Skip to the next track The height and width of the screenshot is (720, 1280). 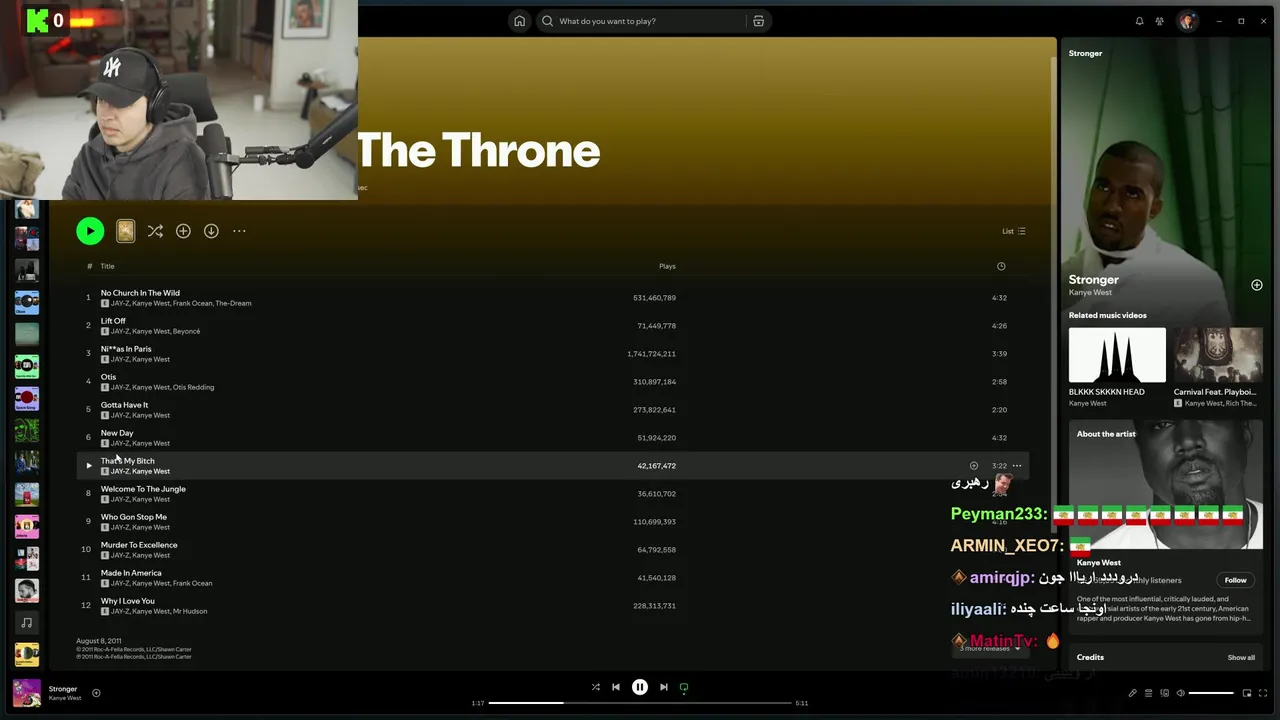[664, 687]
